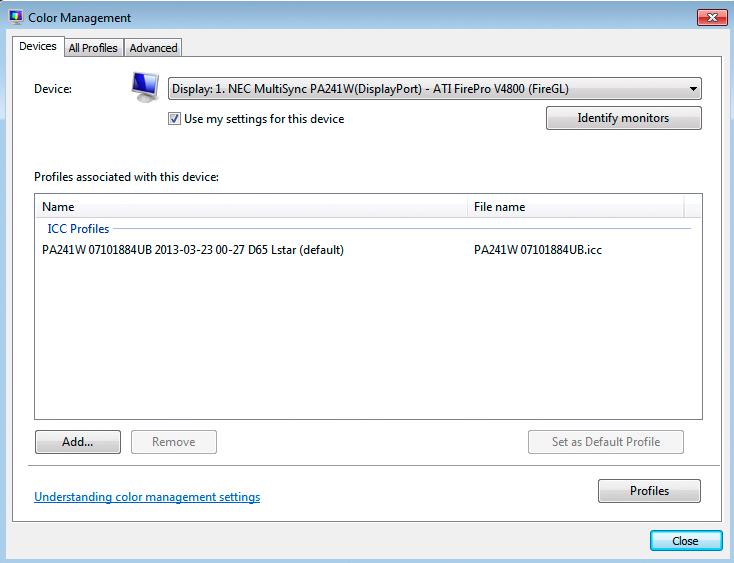This screenshot has height=563, width=734.
Task: Open the Advanced tab
Action: coord(153,48)
